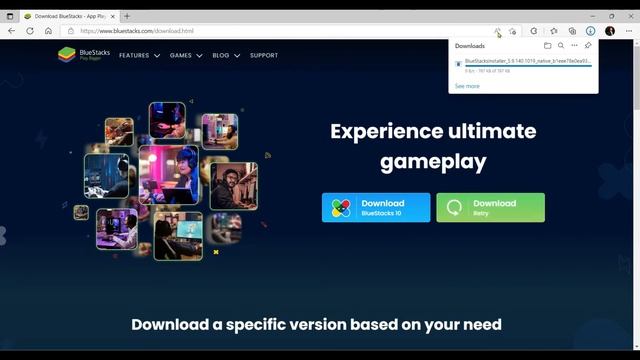The width and height of the screenshot is (640, 360).
Task: Open the user profile avatar
Action: click(x=610, y=31)
